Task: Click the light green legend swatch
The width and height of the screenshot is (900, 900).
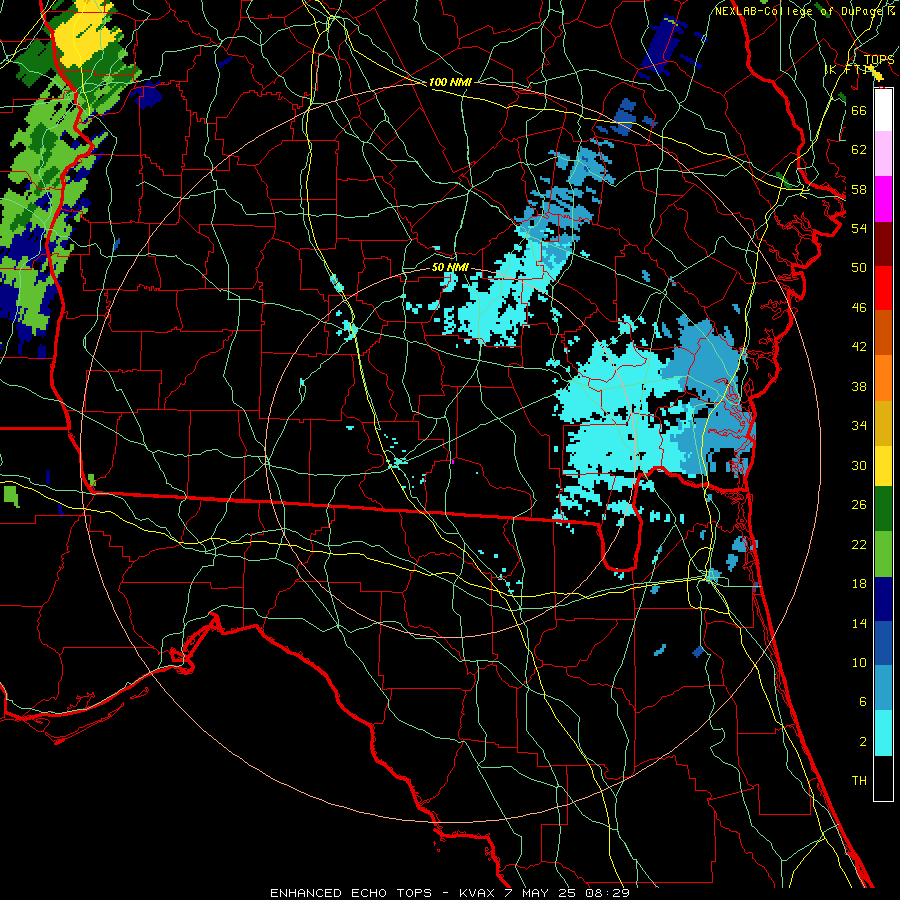Action: coord(883,554)
